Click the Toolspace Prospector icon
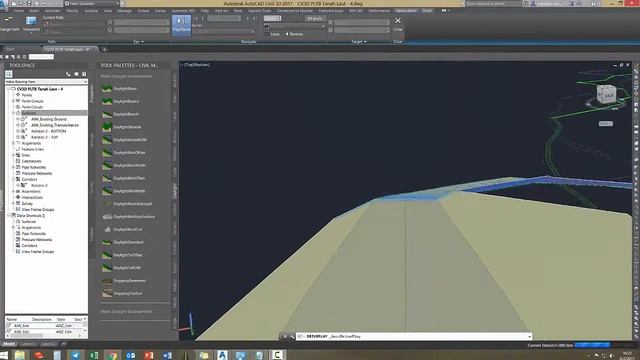The height and width of the screenshot is (360, 640). (x=9, y=74)
